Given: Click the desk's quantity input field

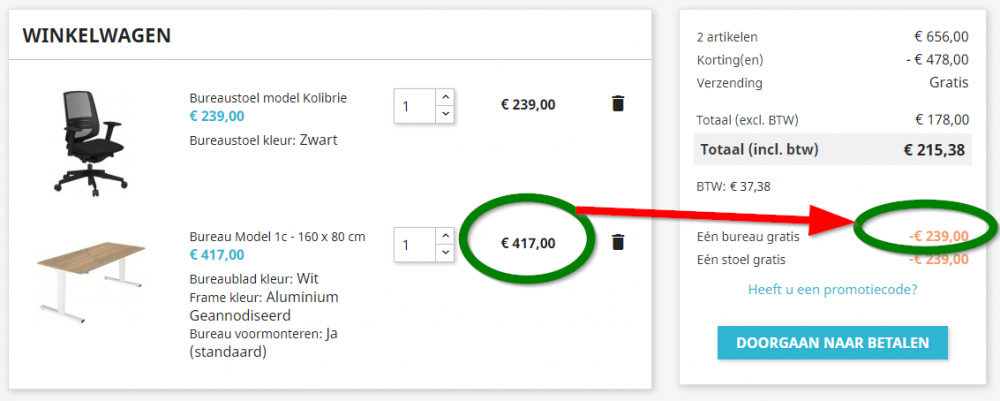Looking at the screenshot, I should (414, 244).
